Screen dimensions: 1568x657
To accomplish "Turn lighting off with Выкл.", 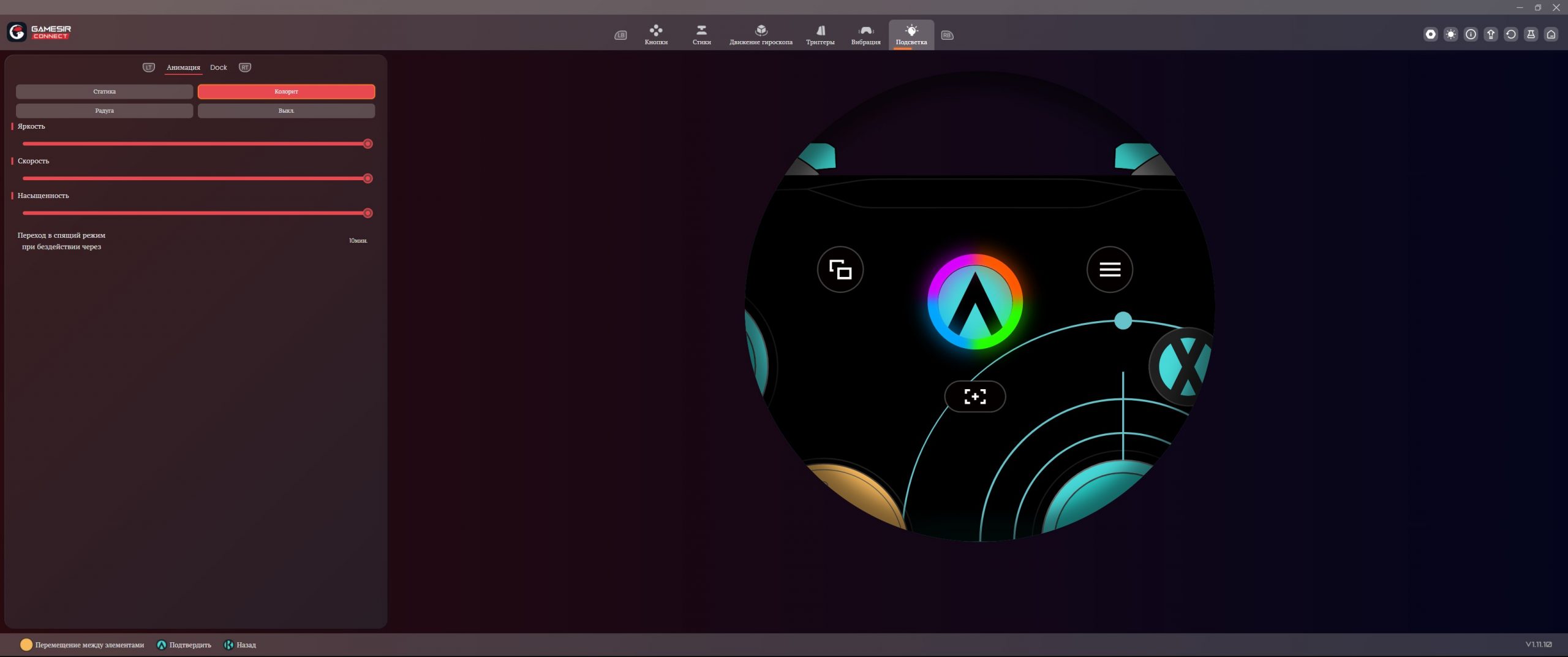I will 286,111.
